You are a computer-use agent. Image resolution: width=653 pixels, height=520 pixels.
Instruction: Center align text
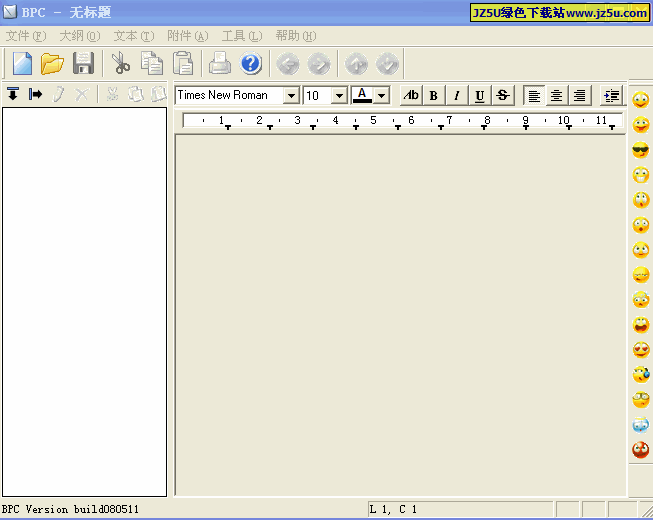click(556, 95)
